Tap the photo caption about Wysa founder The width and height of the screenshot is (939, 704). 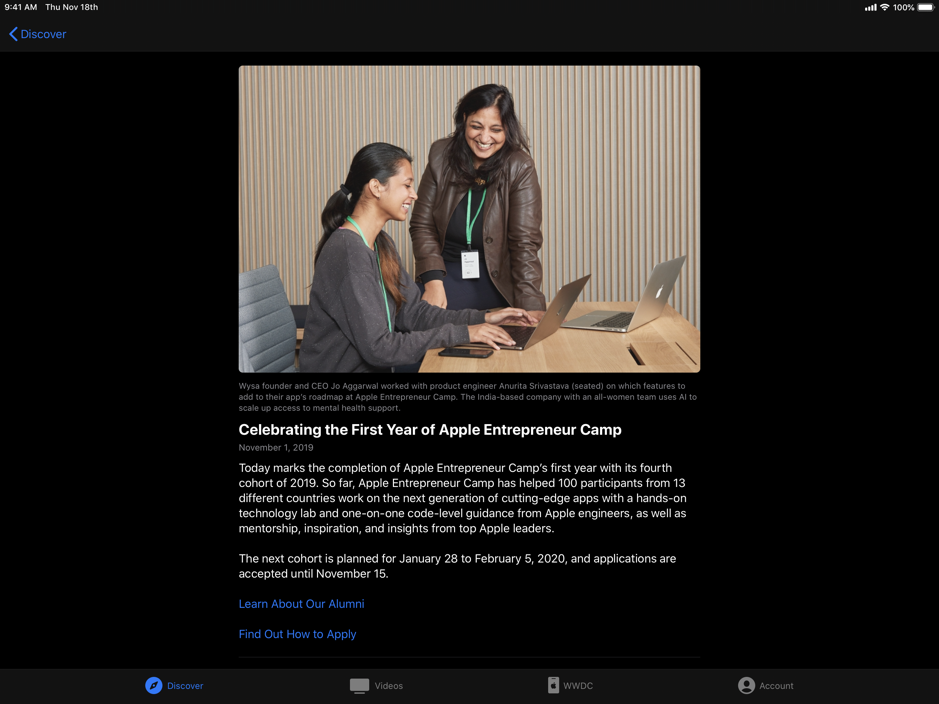pos(468,397)
